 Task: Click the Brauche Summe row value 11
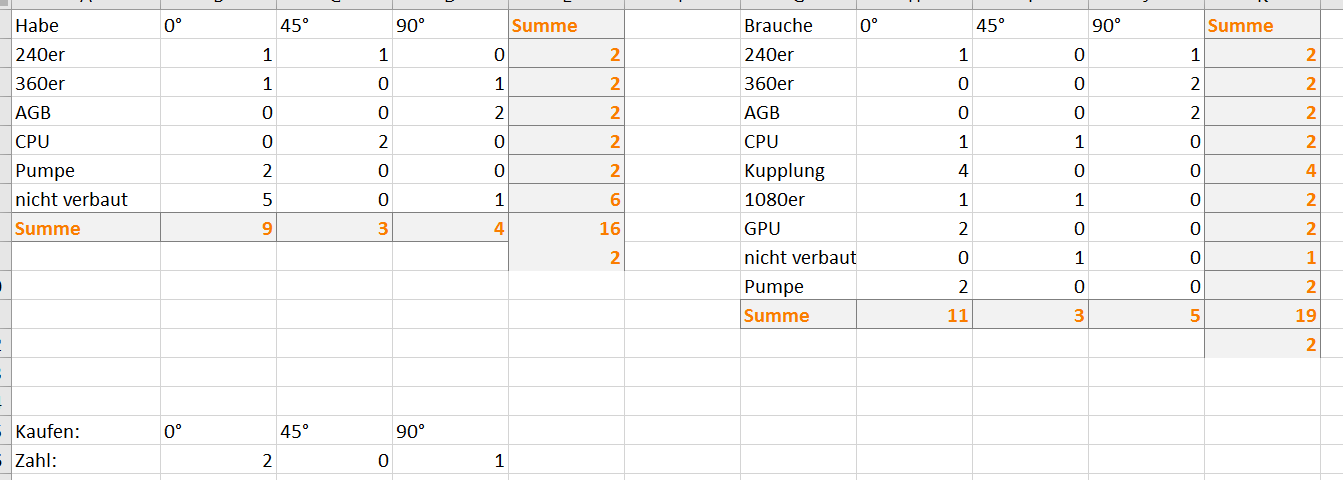click(x=914, y=315)
